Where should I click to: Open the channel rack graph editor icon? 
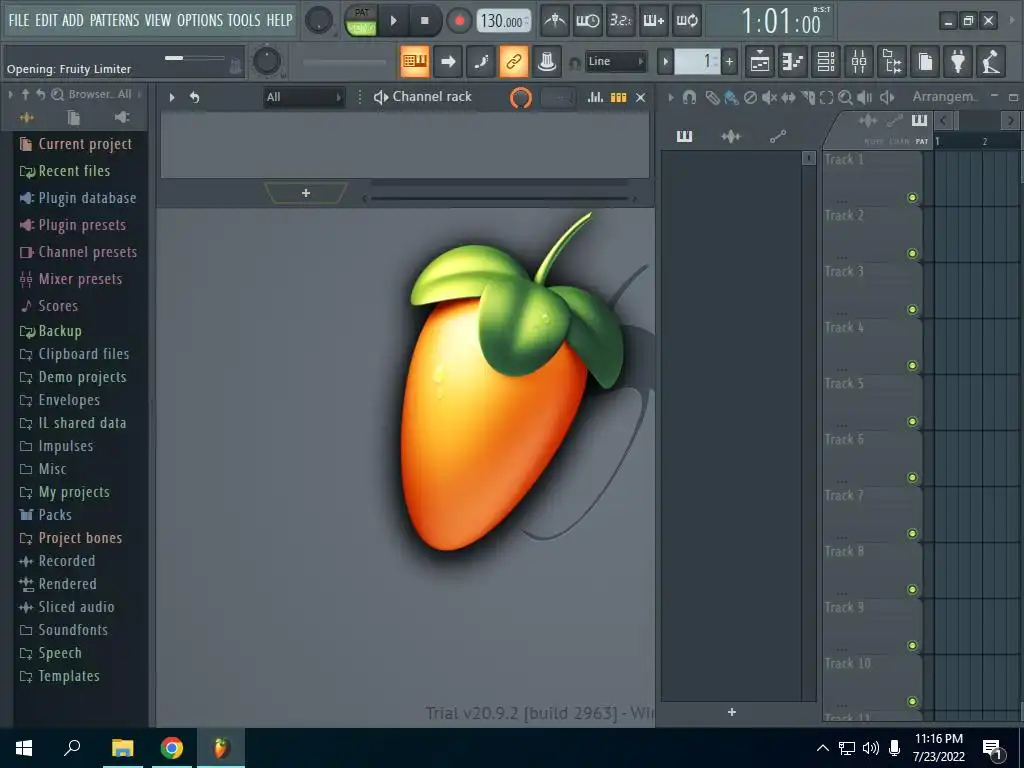click(595, 97)
